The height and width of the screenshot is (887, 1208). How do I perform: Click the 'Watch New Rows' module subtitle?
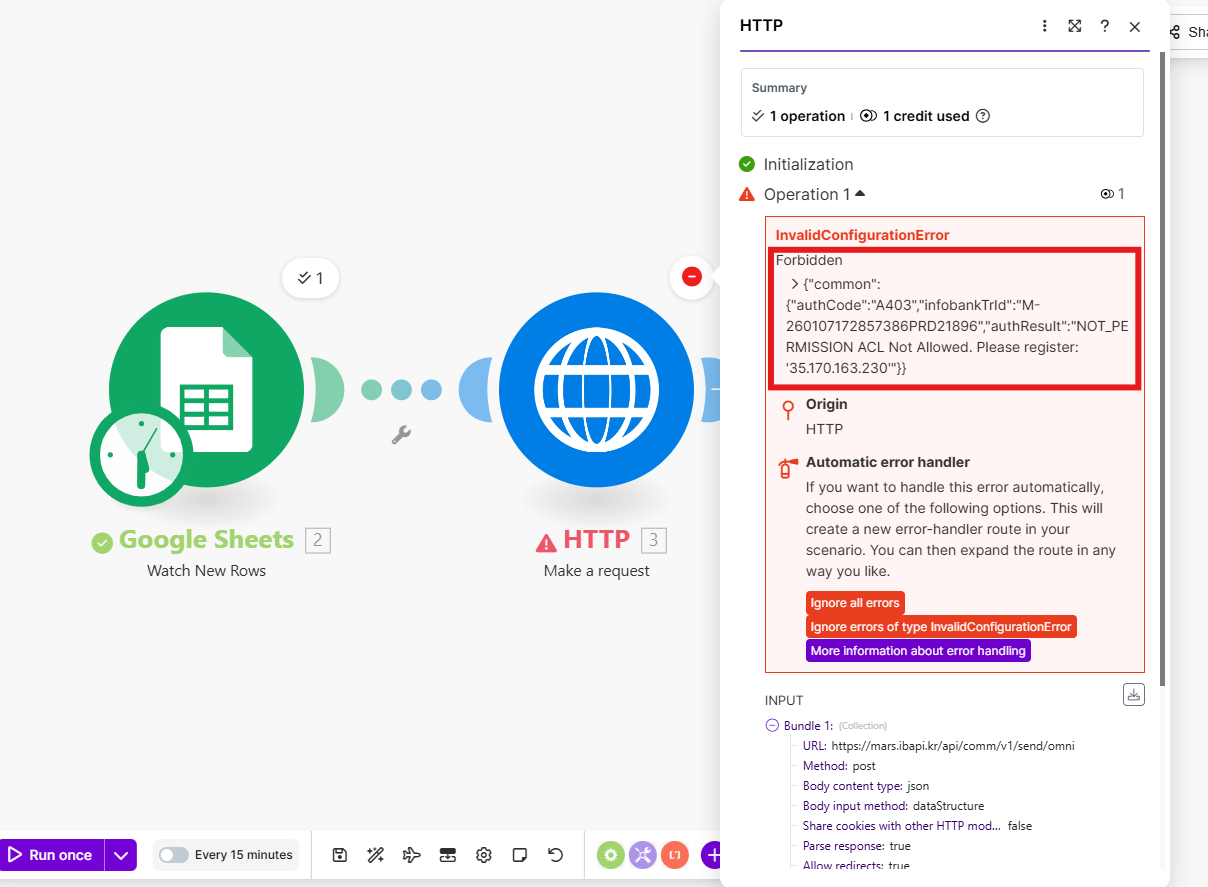click(207, 571)
